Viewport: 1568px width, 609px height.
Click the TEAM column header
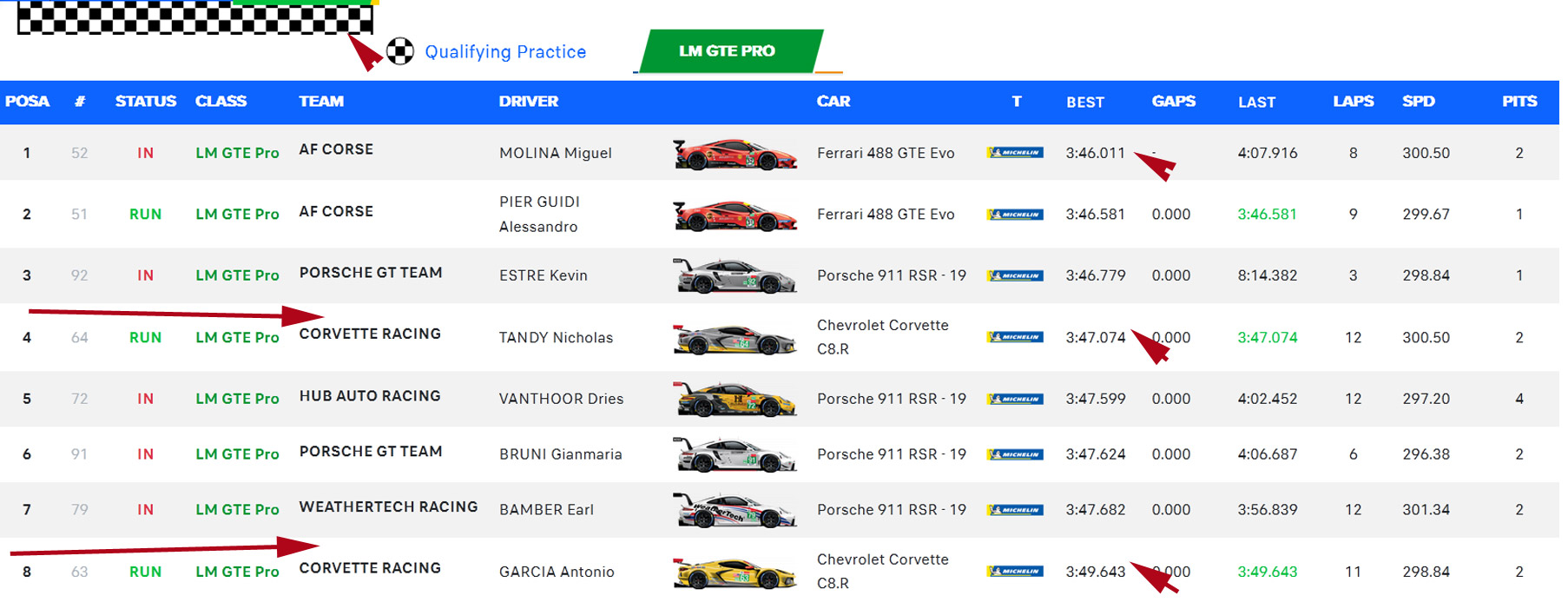click(321, 102)
